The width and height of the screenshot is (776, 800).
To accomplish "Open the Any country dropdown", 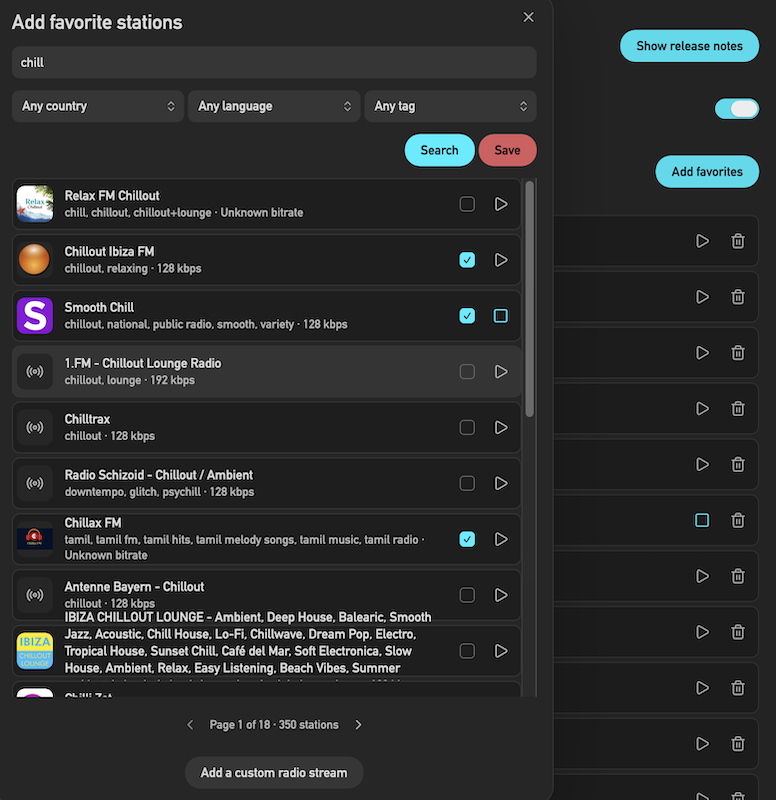I will pyautogui.click(x=98, y=106).
